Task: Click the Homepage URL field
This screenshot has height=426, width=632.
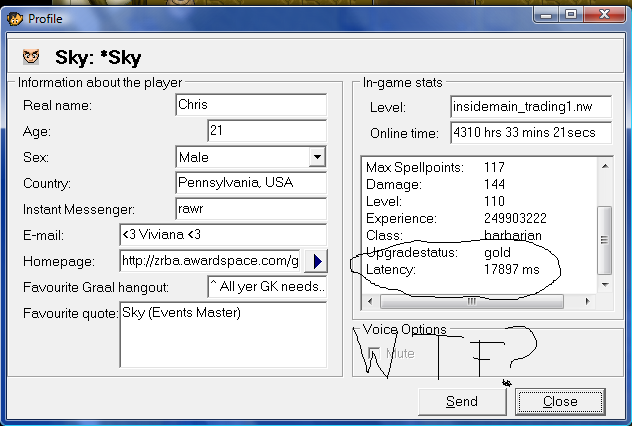Action: coord(208,261)
